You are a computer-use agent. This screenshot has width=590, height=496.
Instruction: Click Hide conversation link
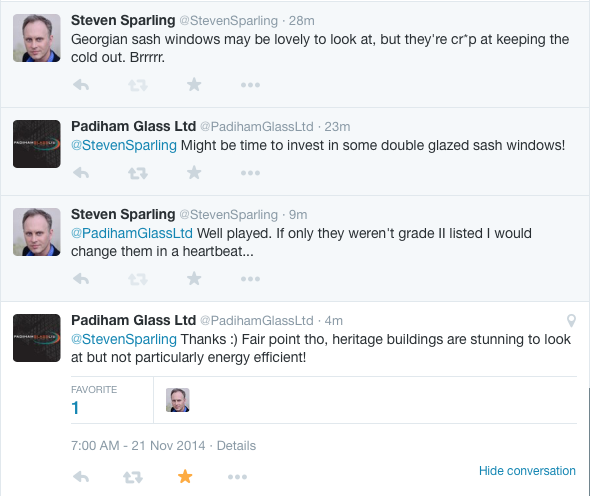pyautogui.click(x=527, y=471)
